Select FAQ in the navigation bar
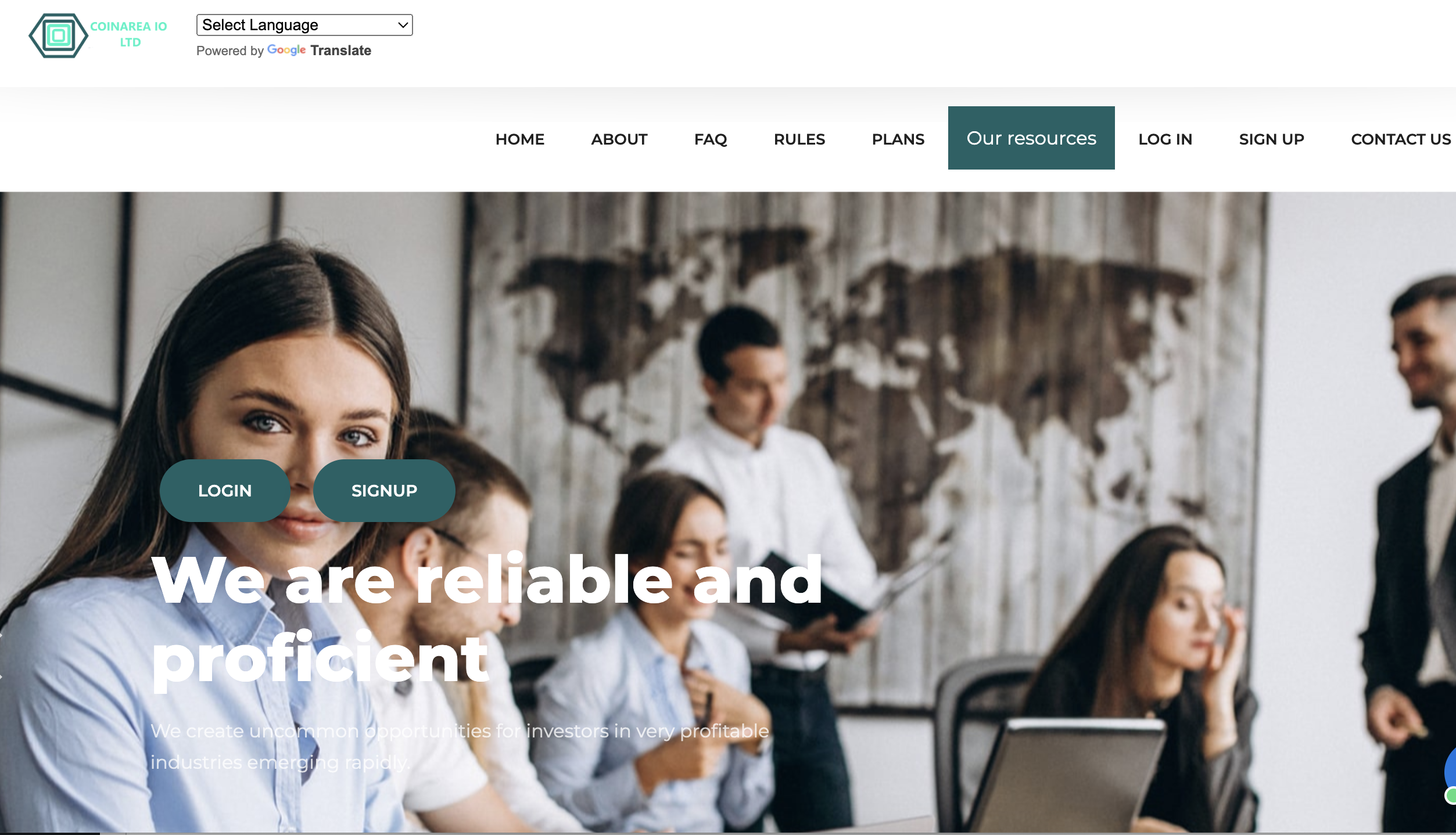1456x835 pixels. [x=711, y=139]
